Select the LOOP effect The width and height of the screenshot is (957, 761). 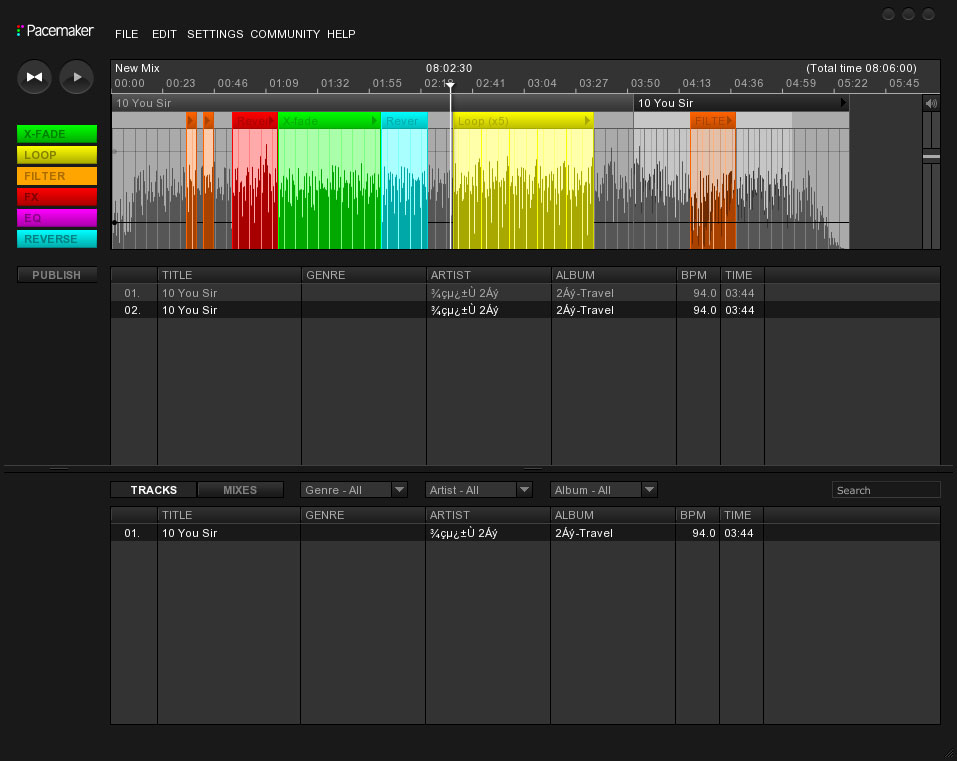tap(57, 155)
